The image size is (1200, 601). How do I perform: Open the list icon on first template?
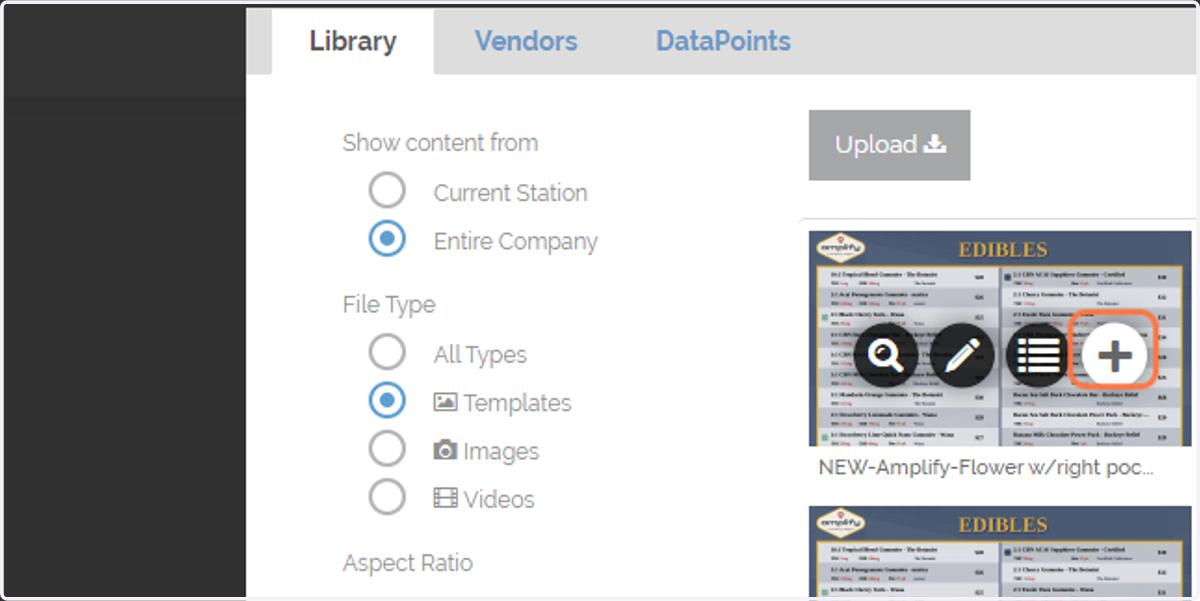coord(1038,355)
